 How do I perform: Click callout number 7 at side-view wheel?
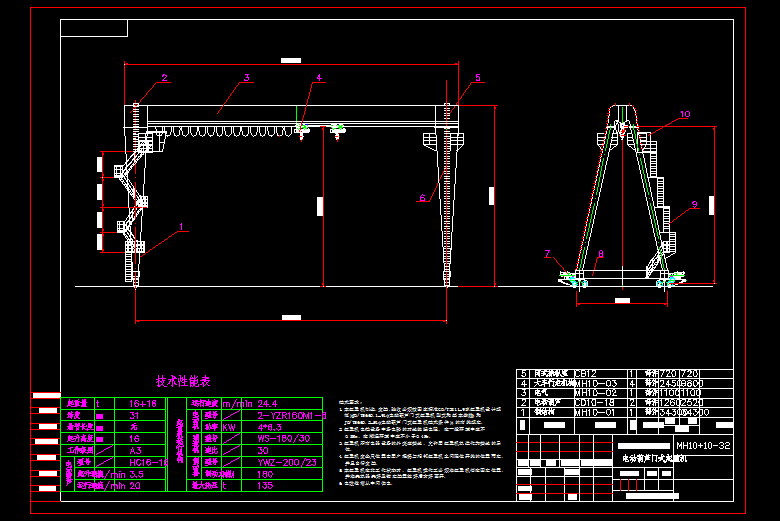[547, 254]
